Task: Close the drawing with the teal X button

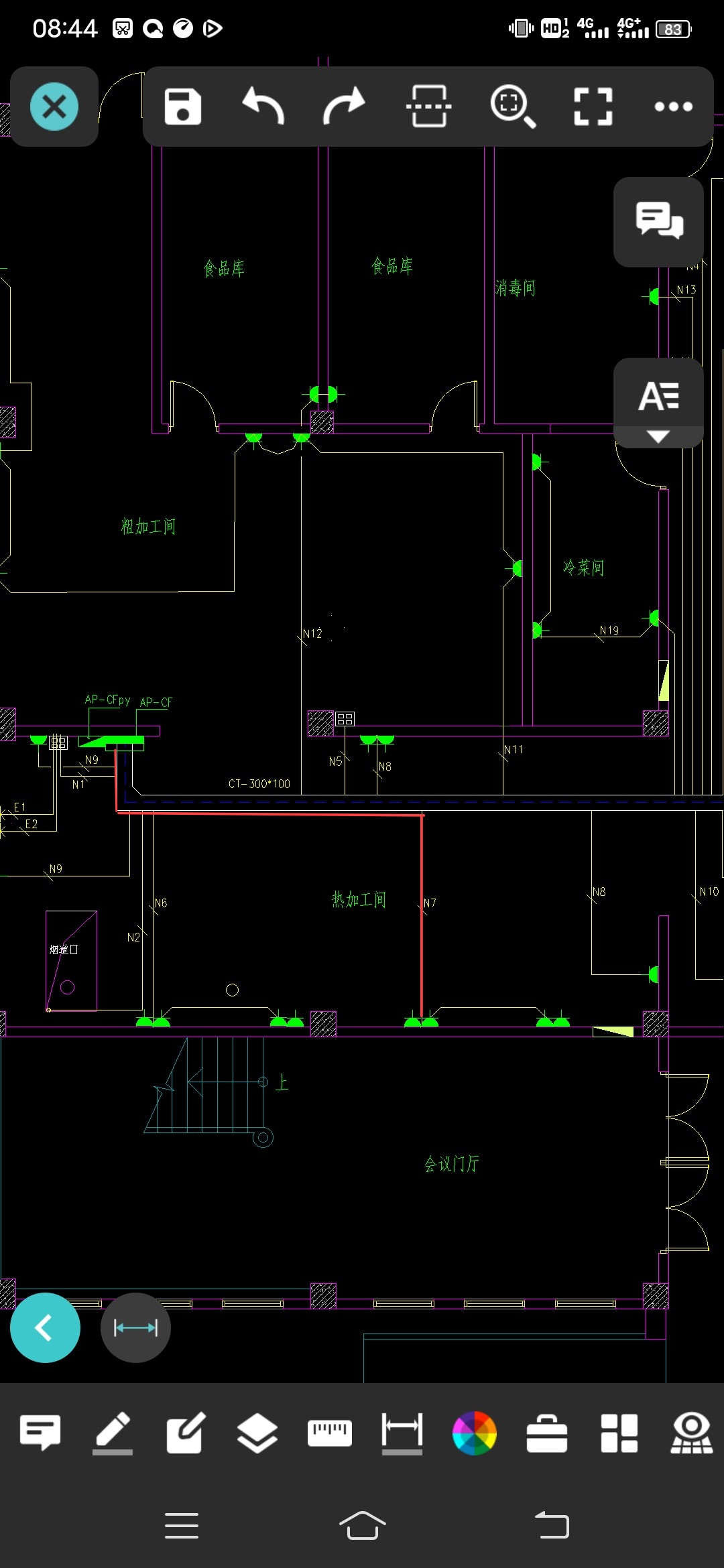Action: (54, 107)
